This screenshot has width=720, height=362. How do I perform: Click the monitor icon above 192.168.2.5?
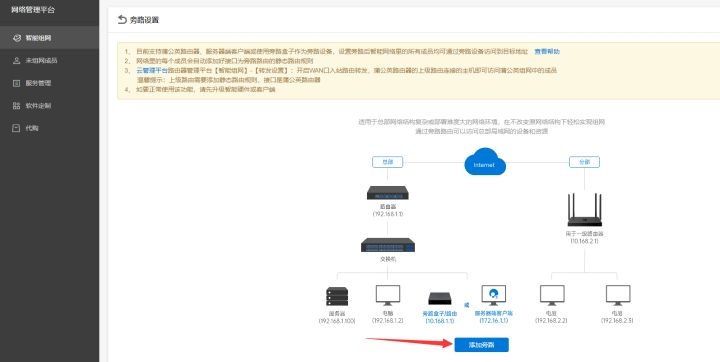(x=618, y=295)
